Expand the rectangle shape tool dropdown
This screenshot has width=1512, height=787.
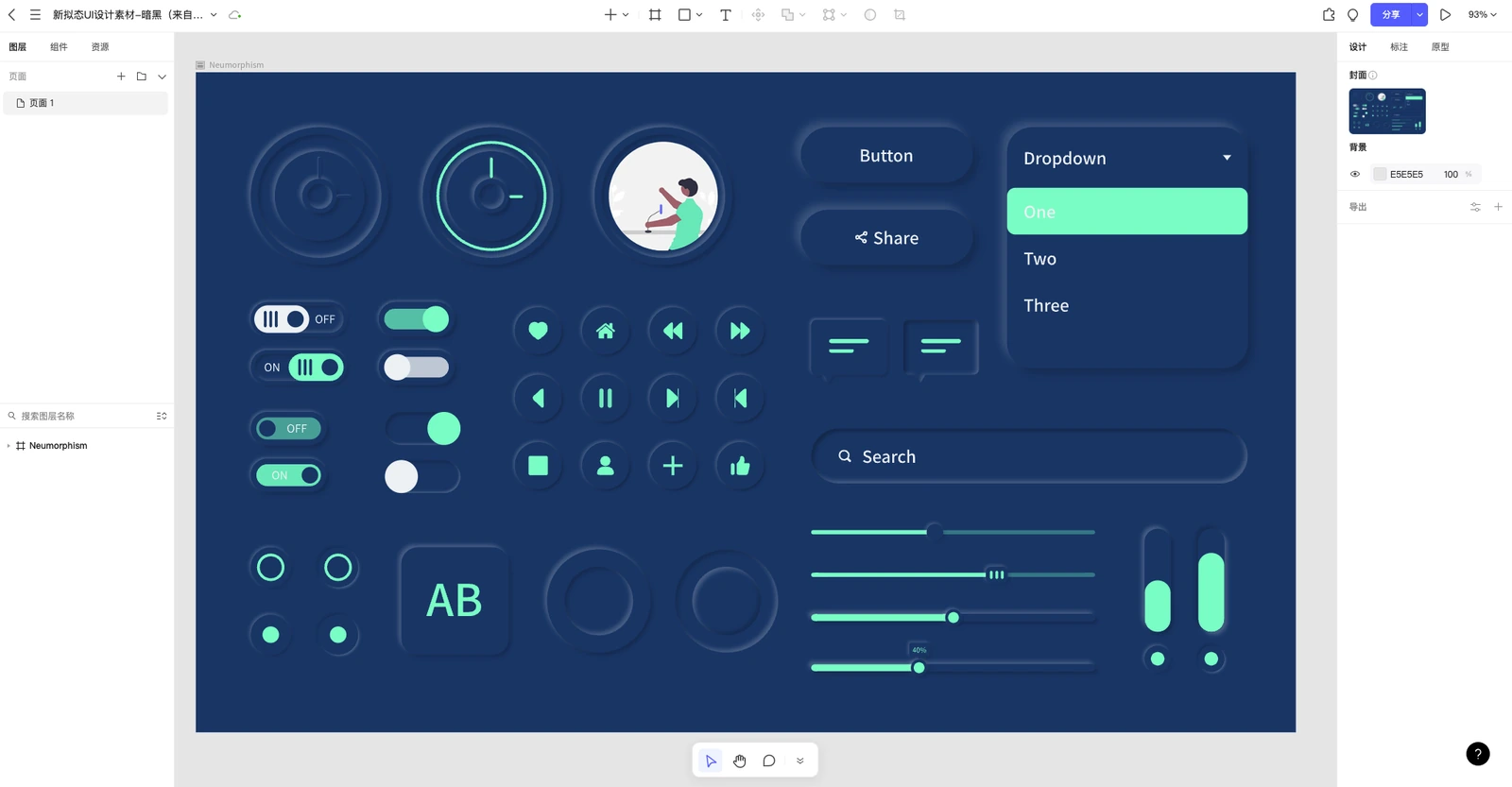[x=699, y=15]
